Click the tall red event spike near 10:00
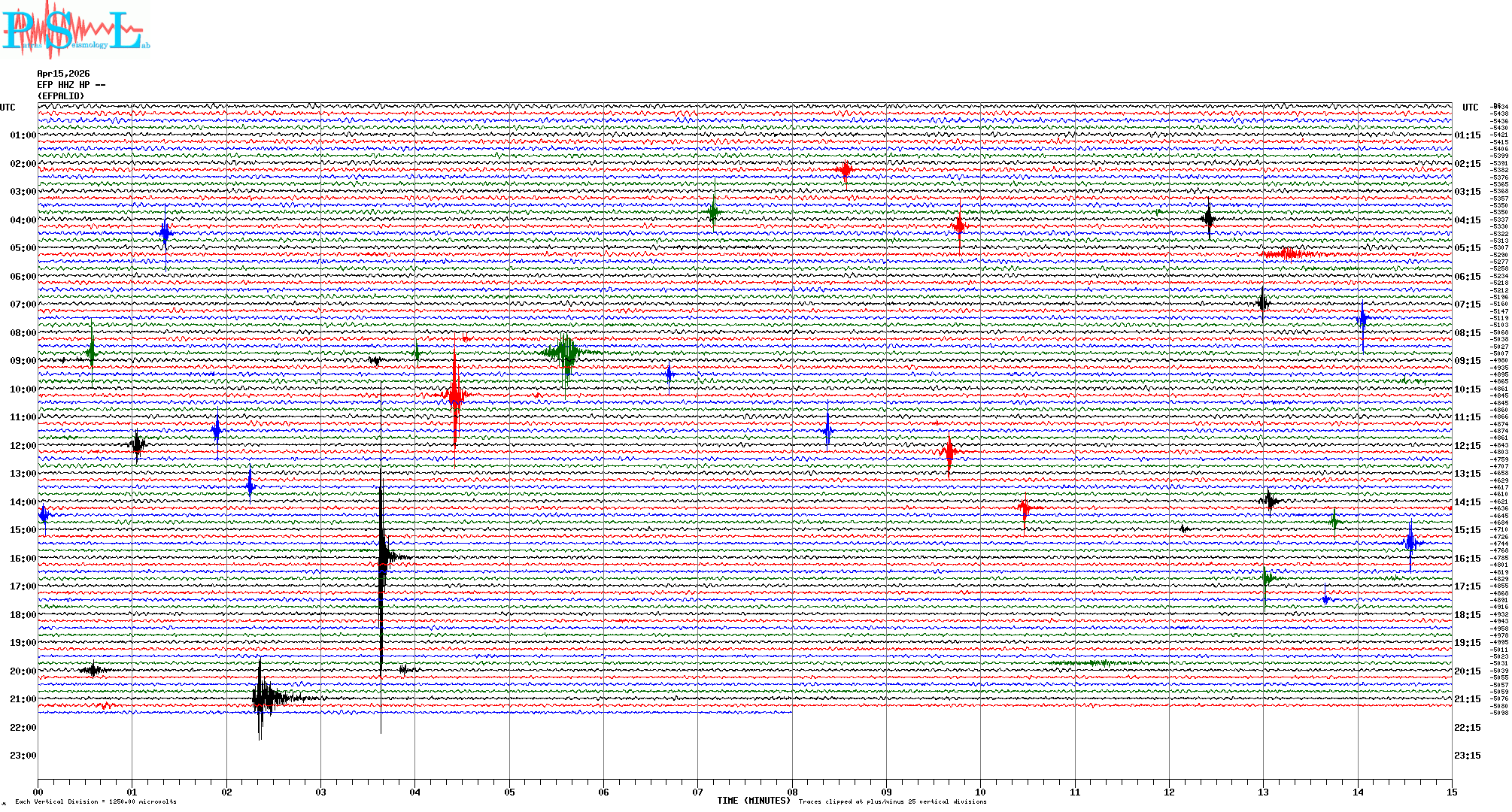The image size is (1512, 812). [455, 395]
